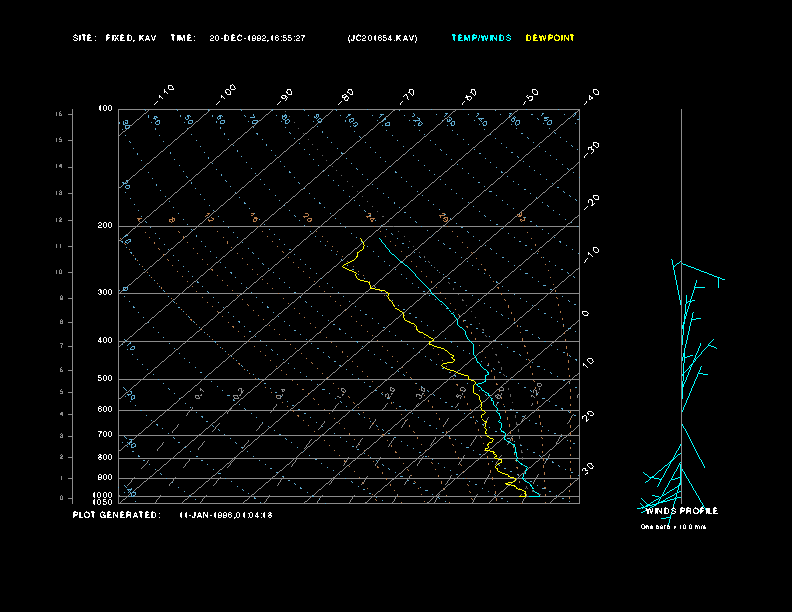This screenshot has height=612, width=792.
Task: Click the 600 pressure axis label
Action: (105, 410)
